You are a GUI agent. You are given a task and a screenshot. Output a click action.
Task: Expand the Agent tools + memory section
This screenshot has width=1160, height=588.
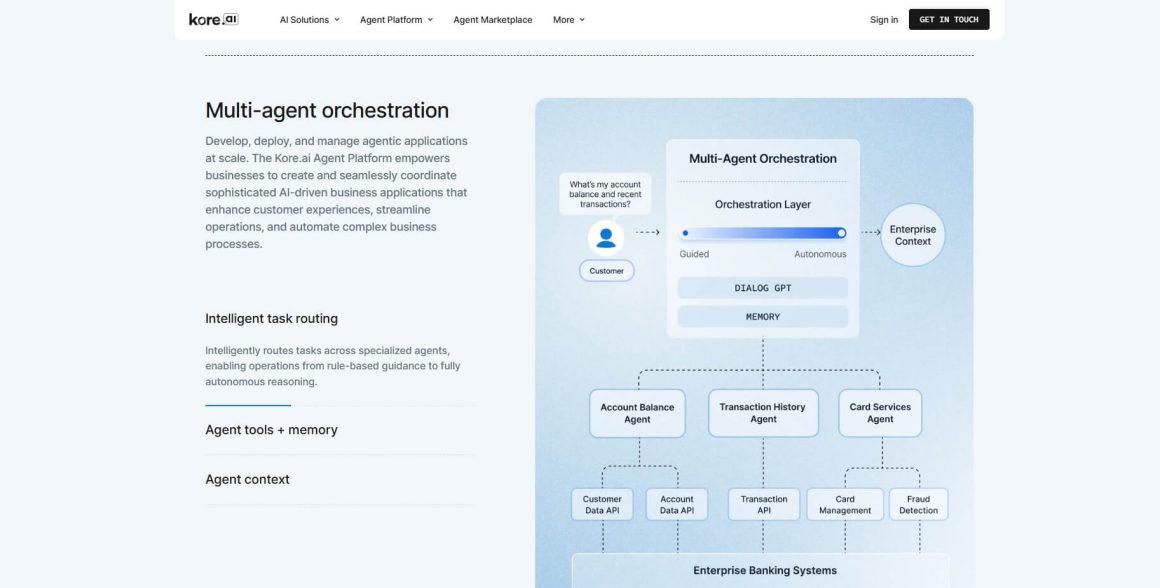(x=271, y=430)
